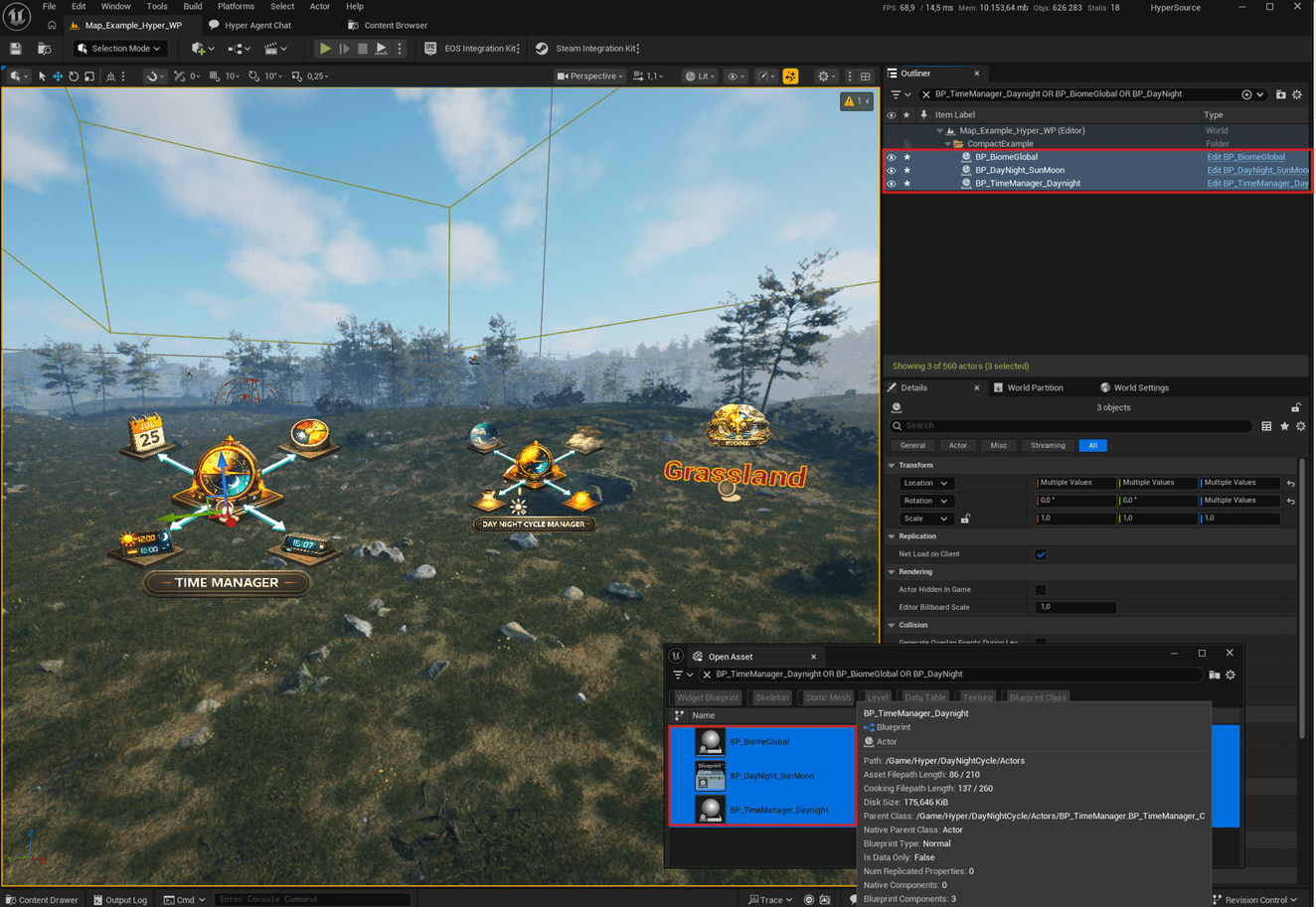Toggle the favorite star for BP_BiomeGlobal
1316x907 pixels.
coord(906,157)
